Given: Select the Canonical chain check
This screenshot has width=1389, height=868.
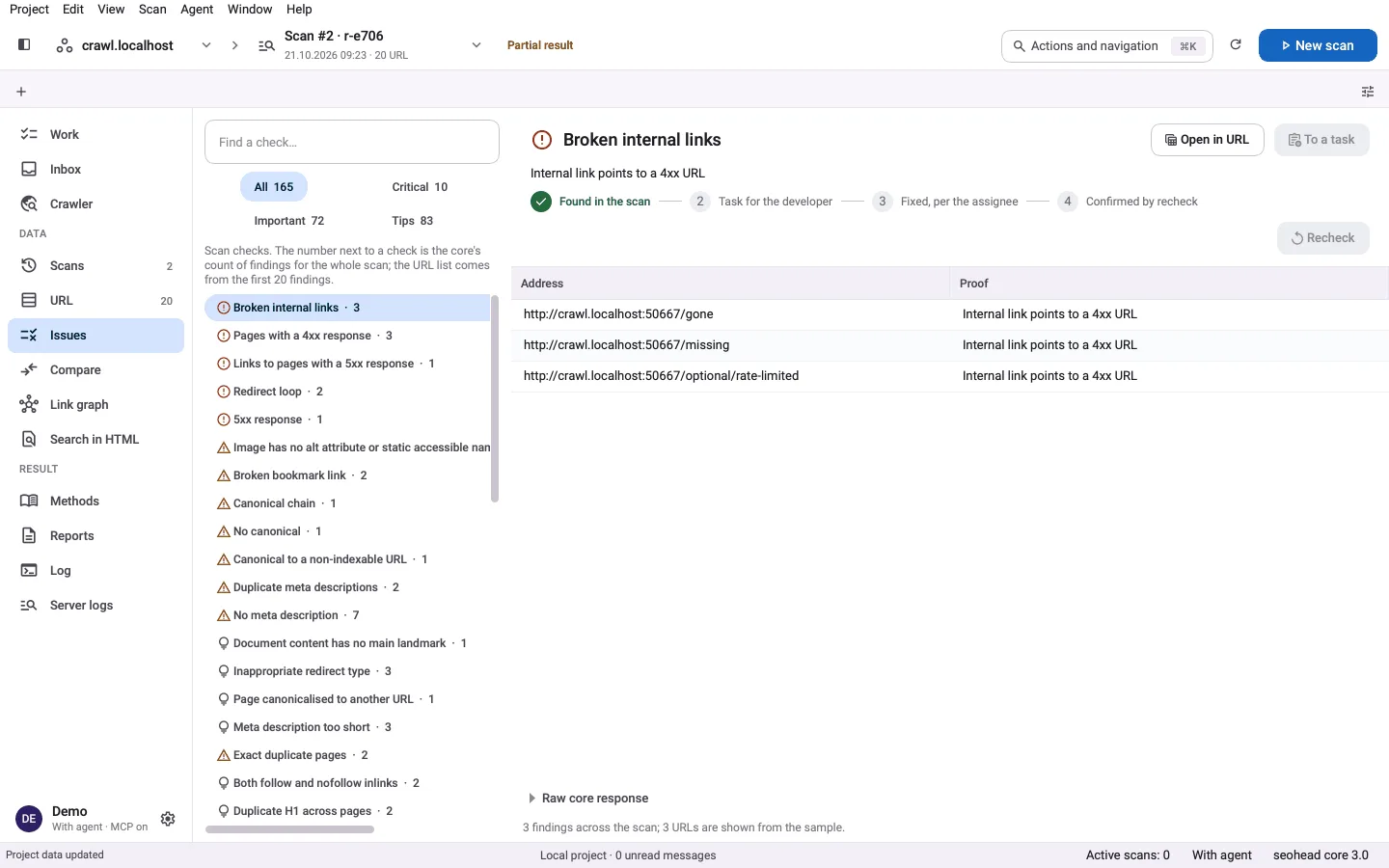Looking at the screenshot, I should [347, 503].
